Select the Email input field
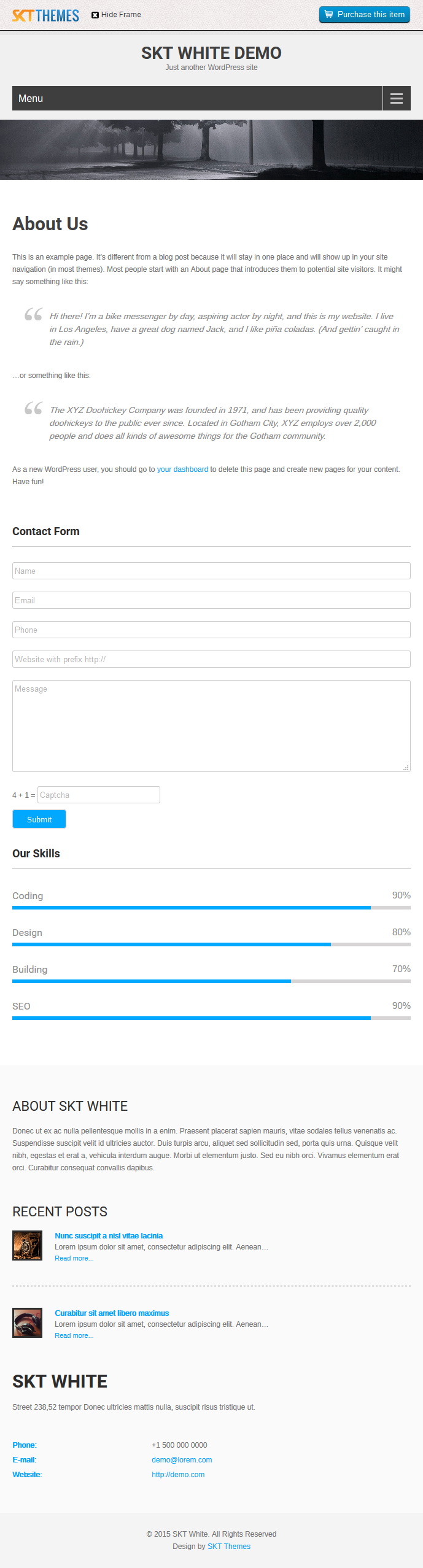423x1568 pixels. click(211, 600)
